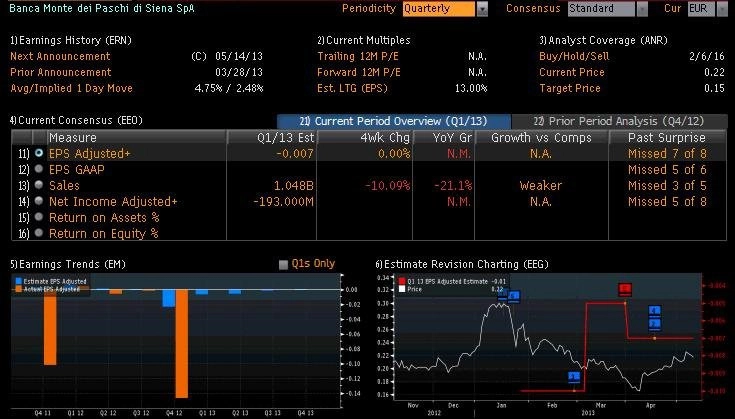Screen dimensions: 735x419
Task: Click the upper blue flag marker in April
Action: [655, 310]
